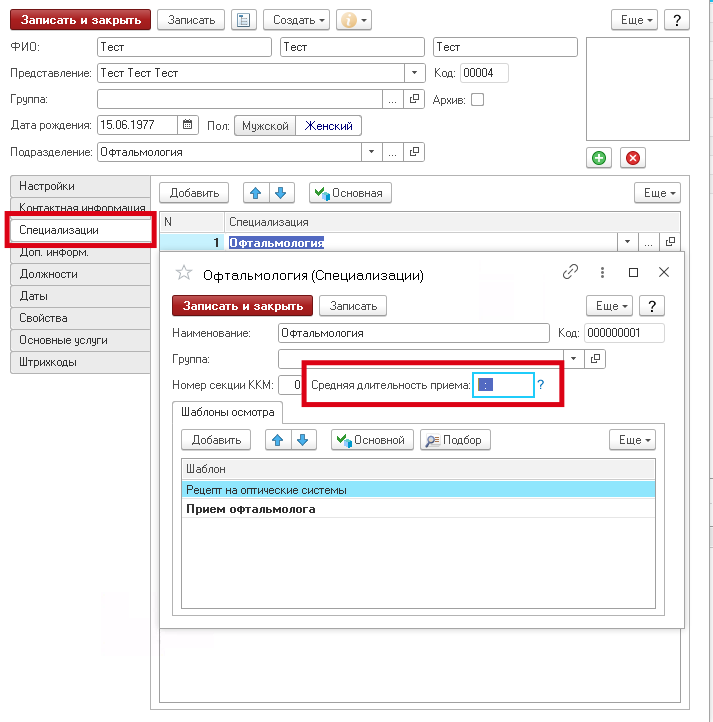Open calendar picker for Дата рождения

(187, 125)
